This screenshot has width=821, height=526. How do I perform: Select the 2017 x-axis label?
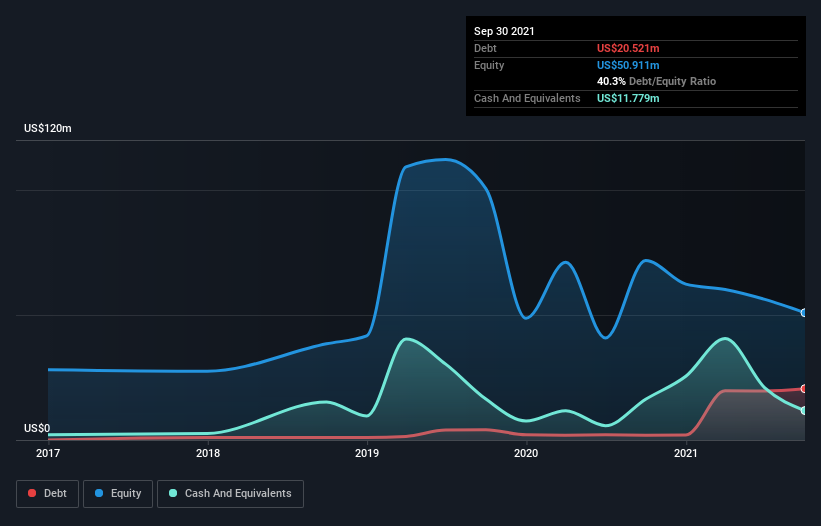click(48, 453)
